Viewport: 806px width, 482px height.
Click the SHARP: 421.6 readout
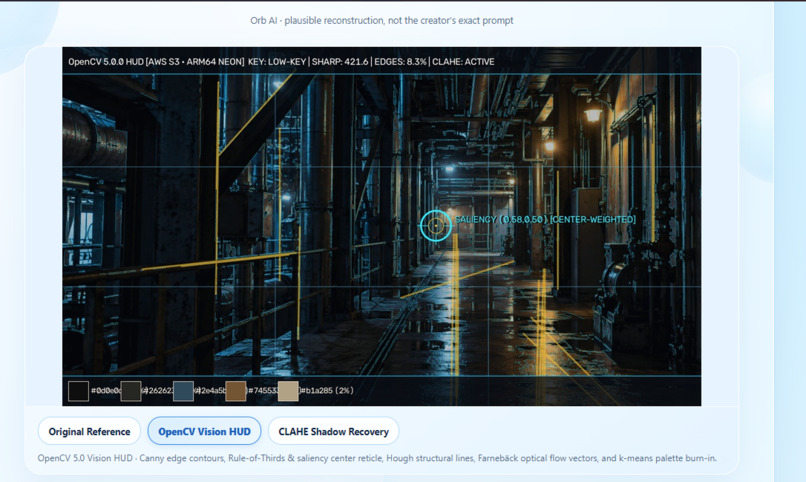click(x=340, y=62)
